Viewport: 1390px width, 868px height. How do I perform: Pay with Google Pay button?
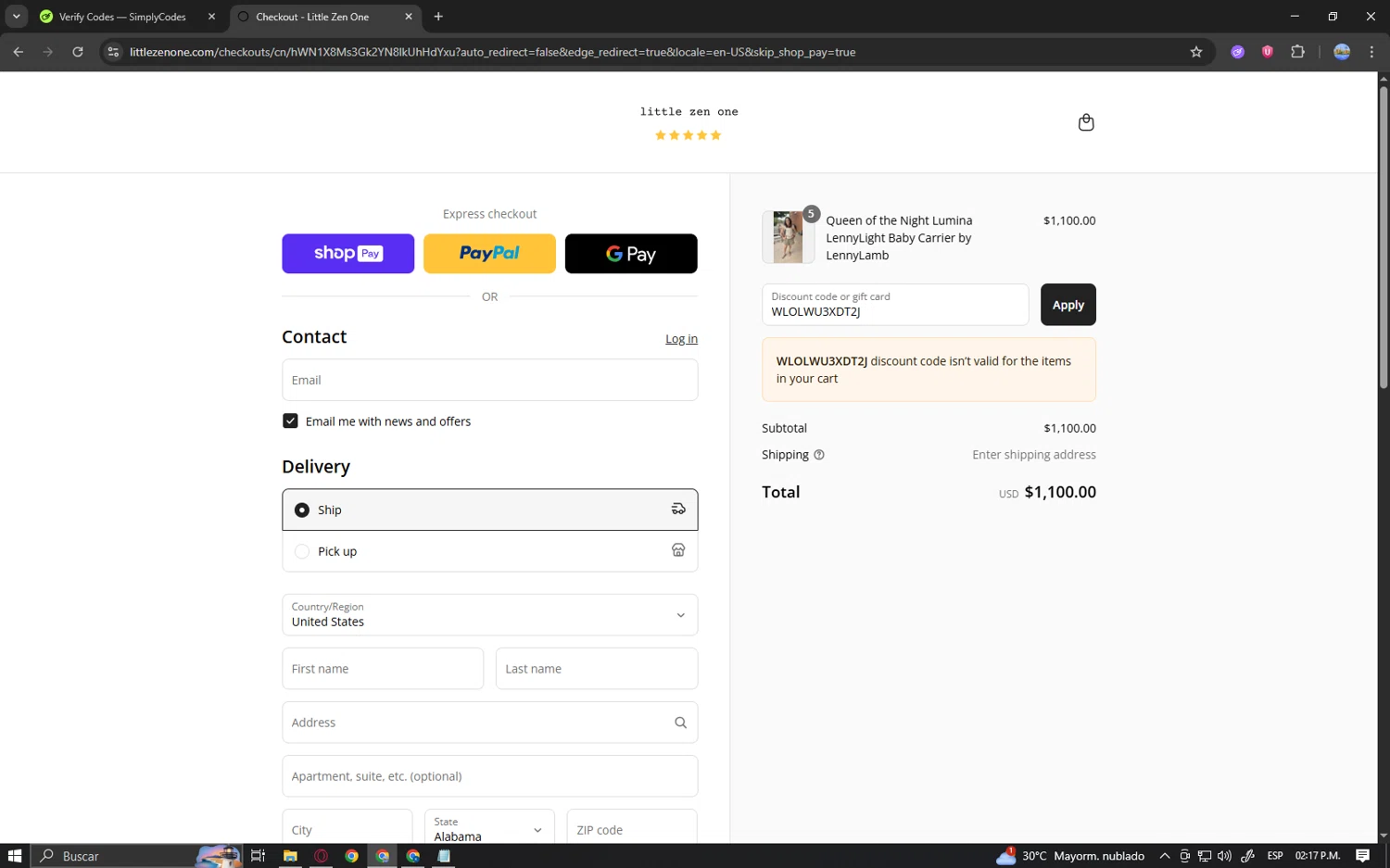point(631,254)
